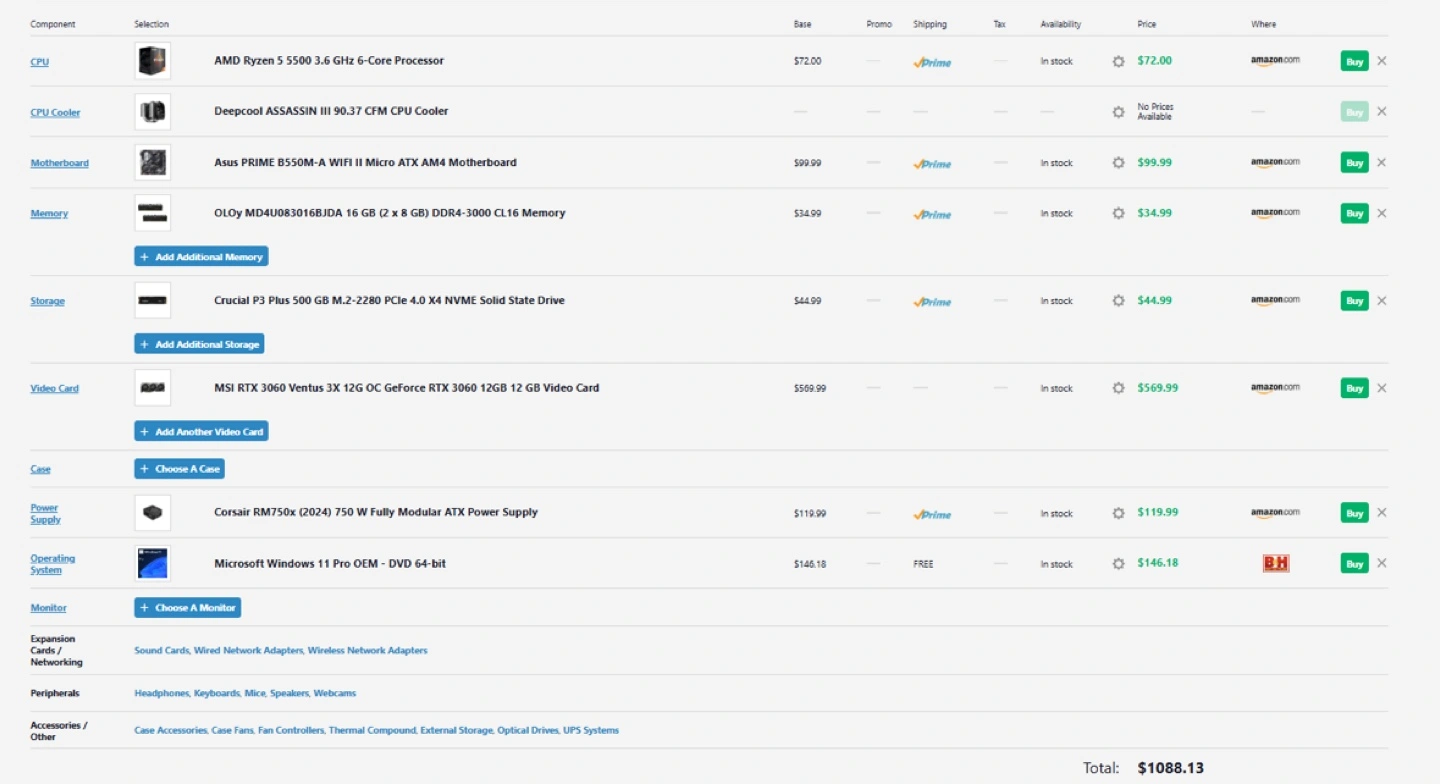Click the gear icon in Motherboard row

pos(1118,163)
